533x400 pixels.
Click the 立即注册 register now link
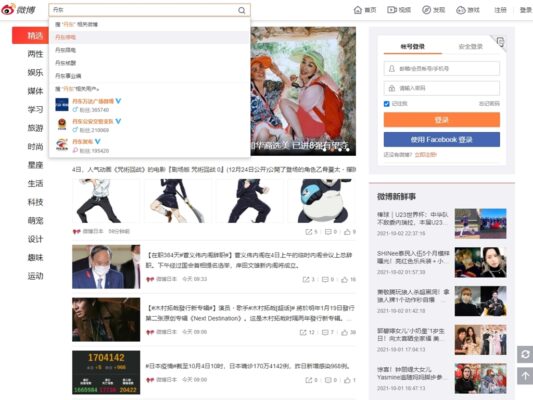pyautogui.click(x=426, y=155)
